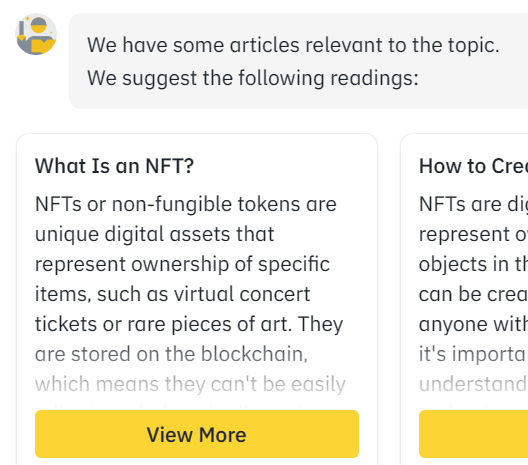Open the 'What Is an NFT?' article title

pyautogui.click(x=114, y=166)
